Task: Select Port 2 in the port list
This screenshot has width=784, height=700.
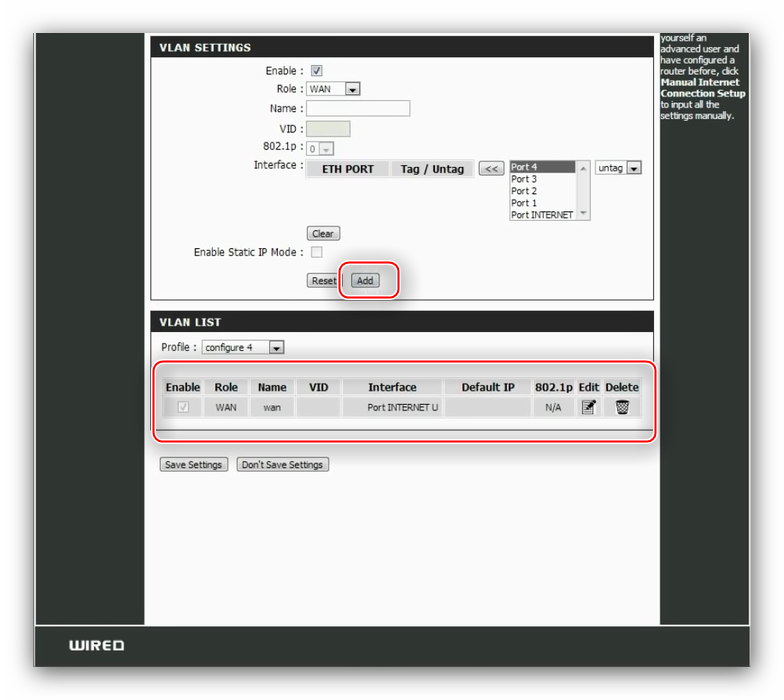Action: point(542,191)
